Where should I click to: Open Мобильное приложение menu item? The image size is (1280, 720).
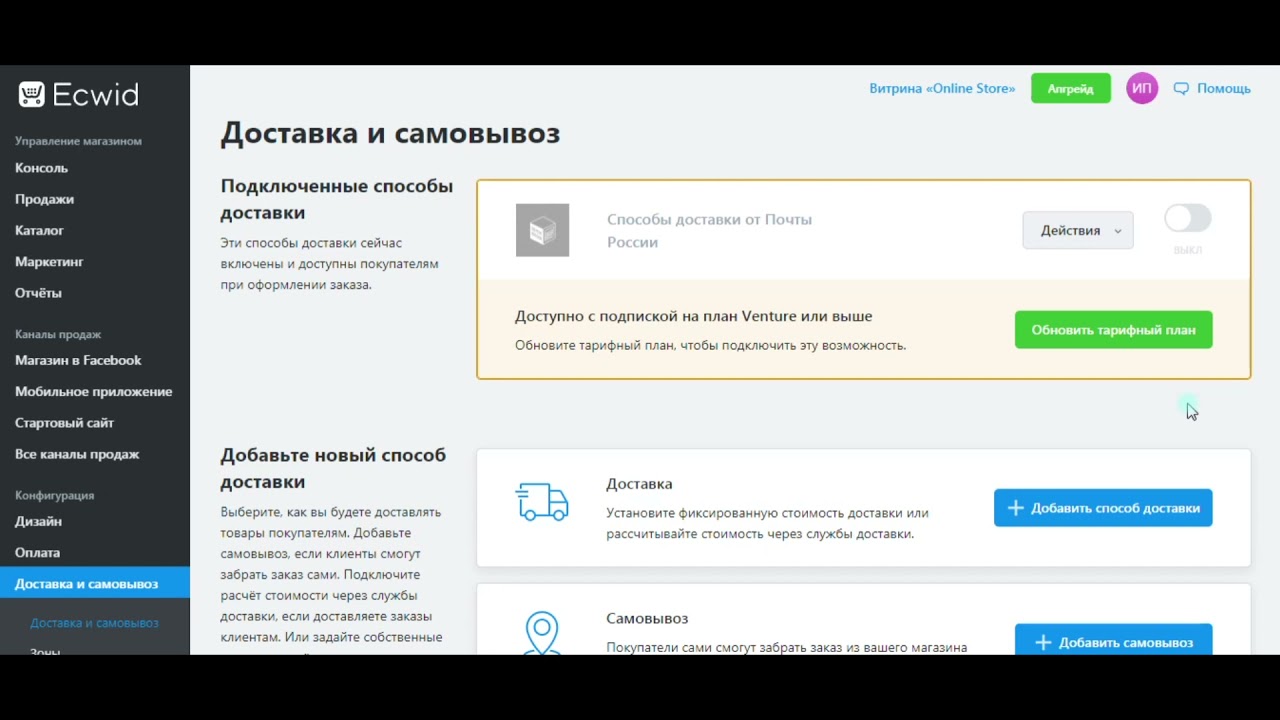[x=93, y=391]
